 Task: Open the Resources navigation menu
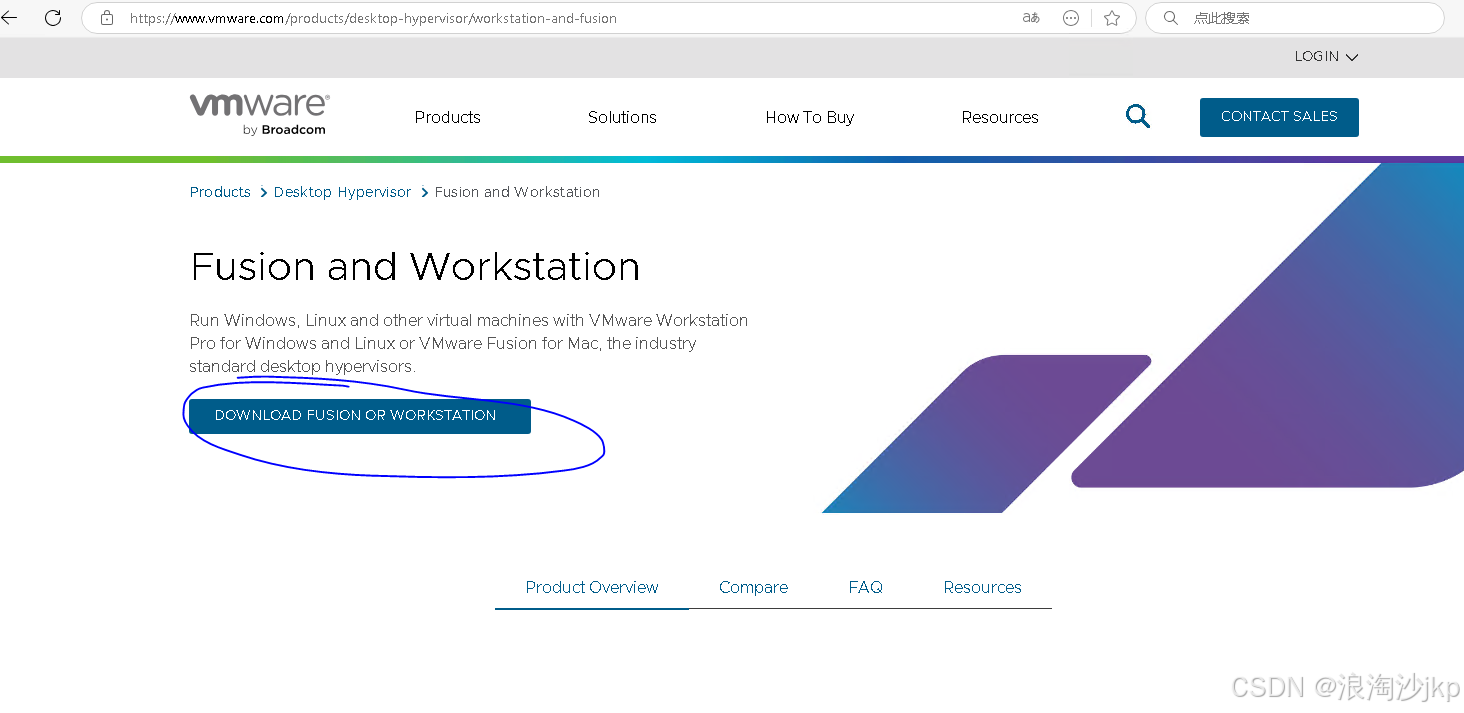(x=1000, y=117)
